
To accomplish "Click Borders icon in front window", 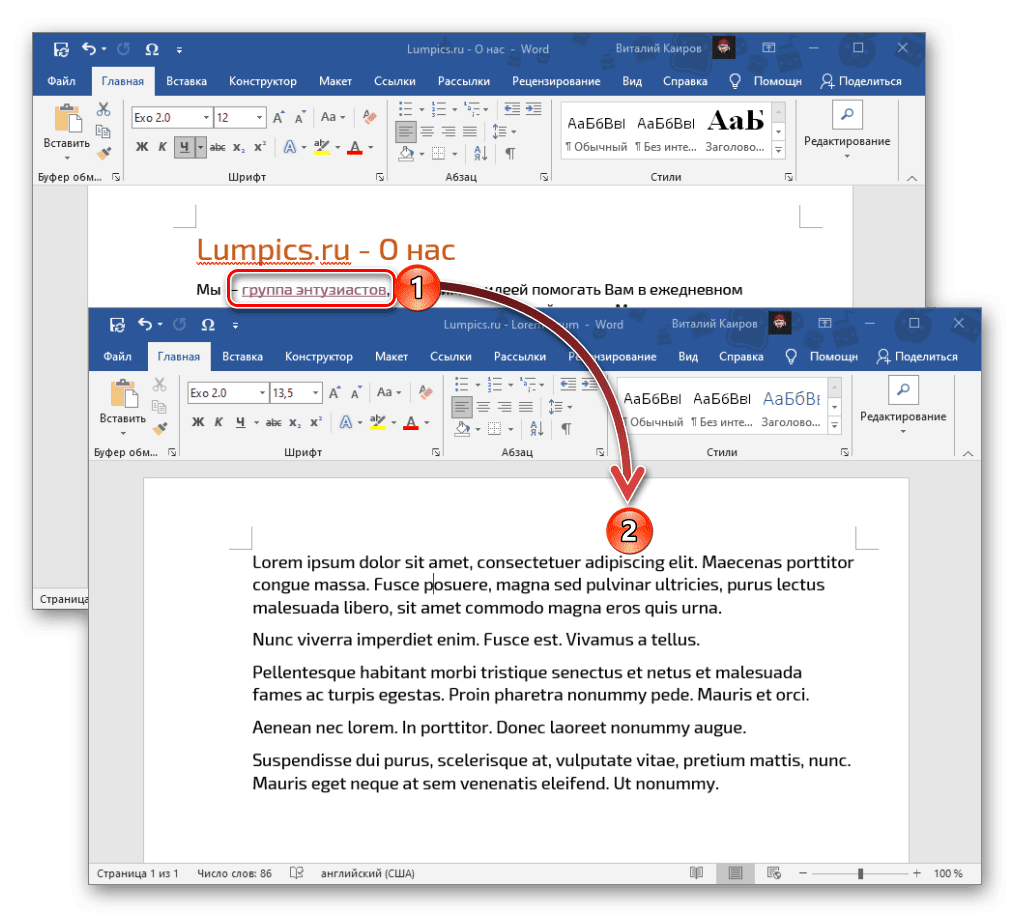I will 495,429.
